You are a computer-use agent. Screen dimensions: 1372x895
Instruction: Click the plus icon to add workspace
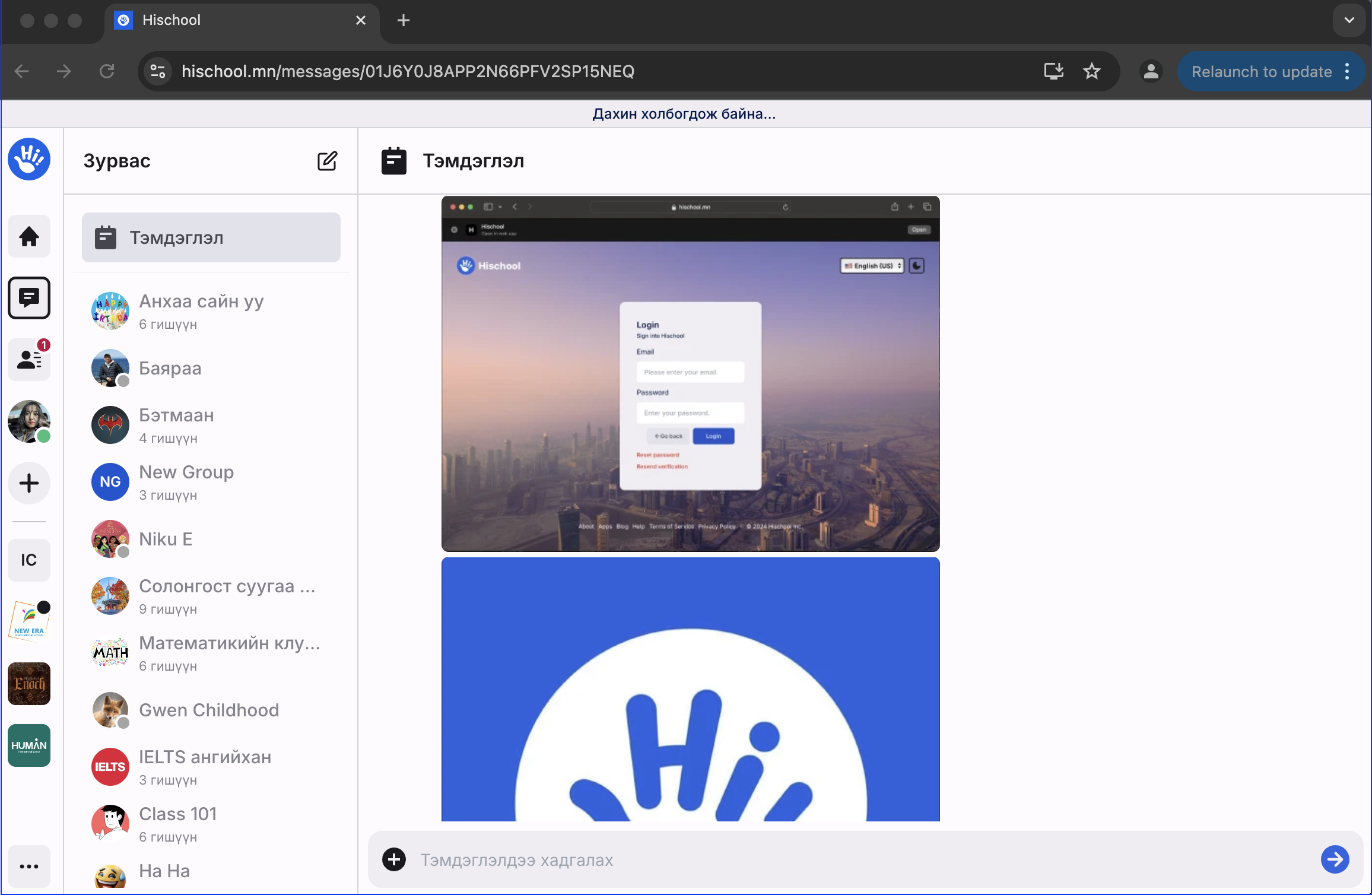28,483
